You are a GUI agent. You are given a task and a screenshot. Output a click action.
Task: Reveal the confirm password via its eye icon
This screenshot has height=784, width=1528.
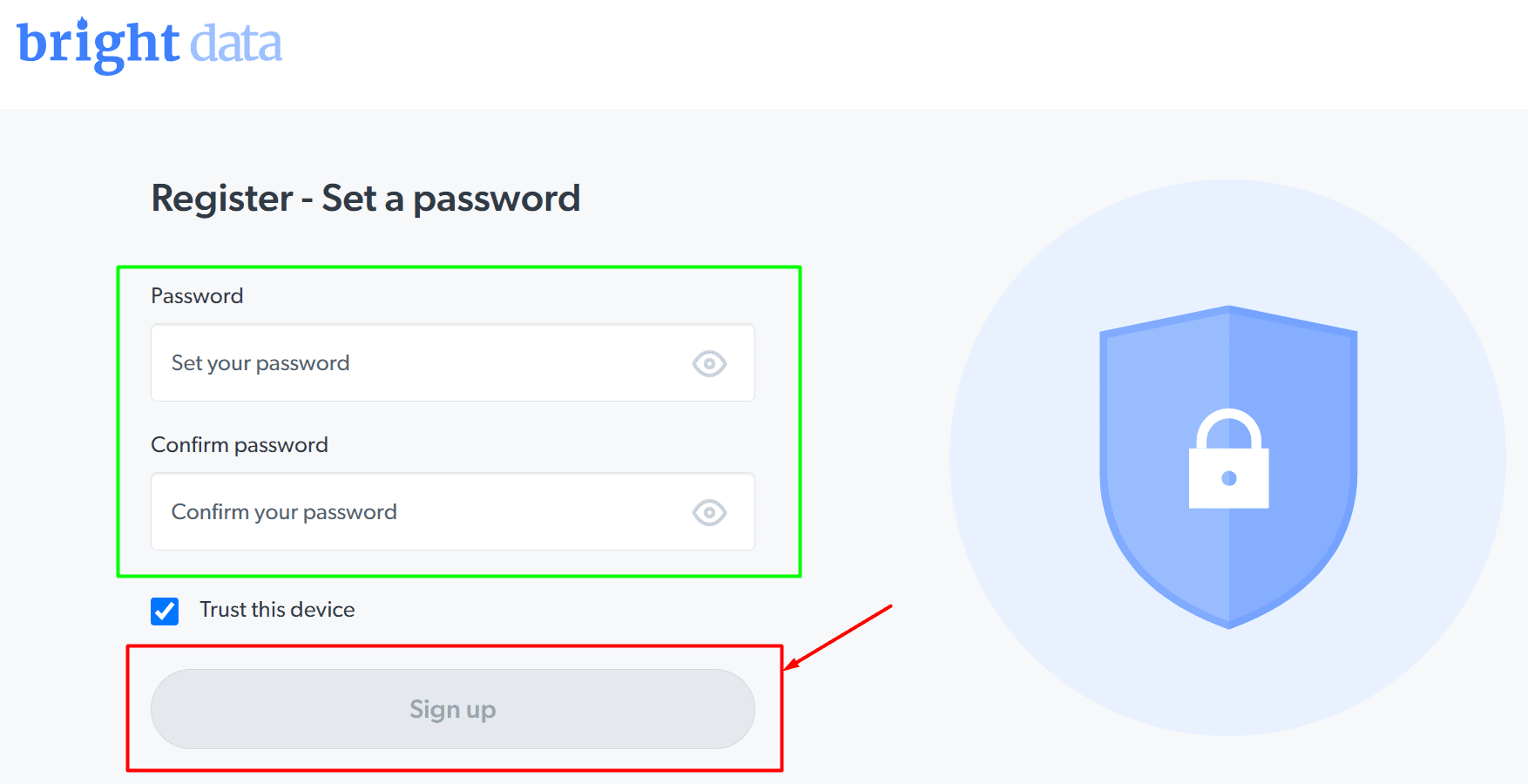pyautogui.click(x=709, y=512)
